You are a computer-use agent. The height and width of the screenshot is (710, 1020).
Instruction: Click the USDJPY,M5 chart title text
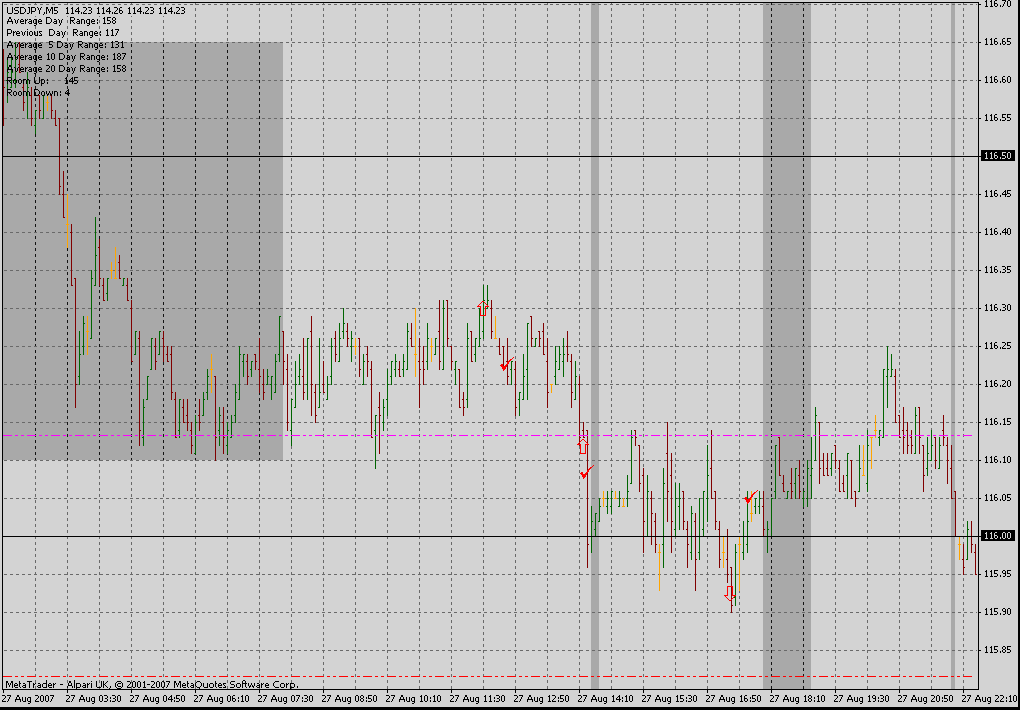(x=33, y=10)
